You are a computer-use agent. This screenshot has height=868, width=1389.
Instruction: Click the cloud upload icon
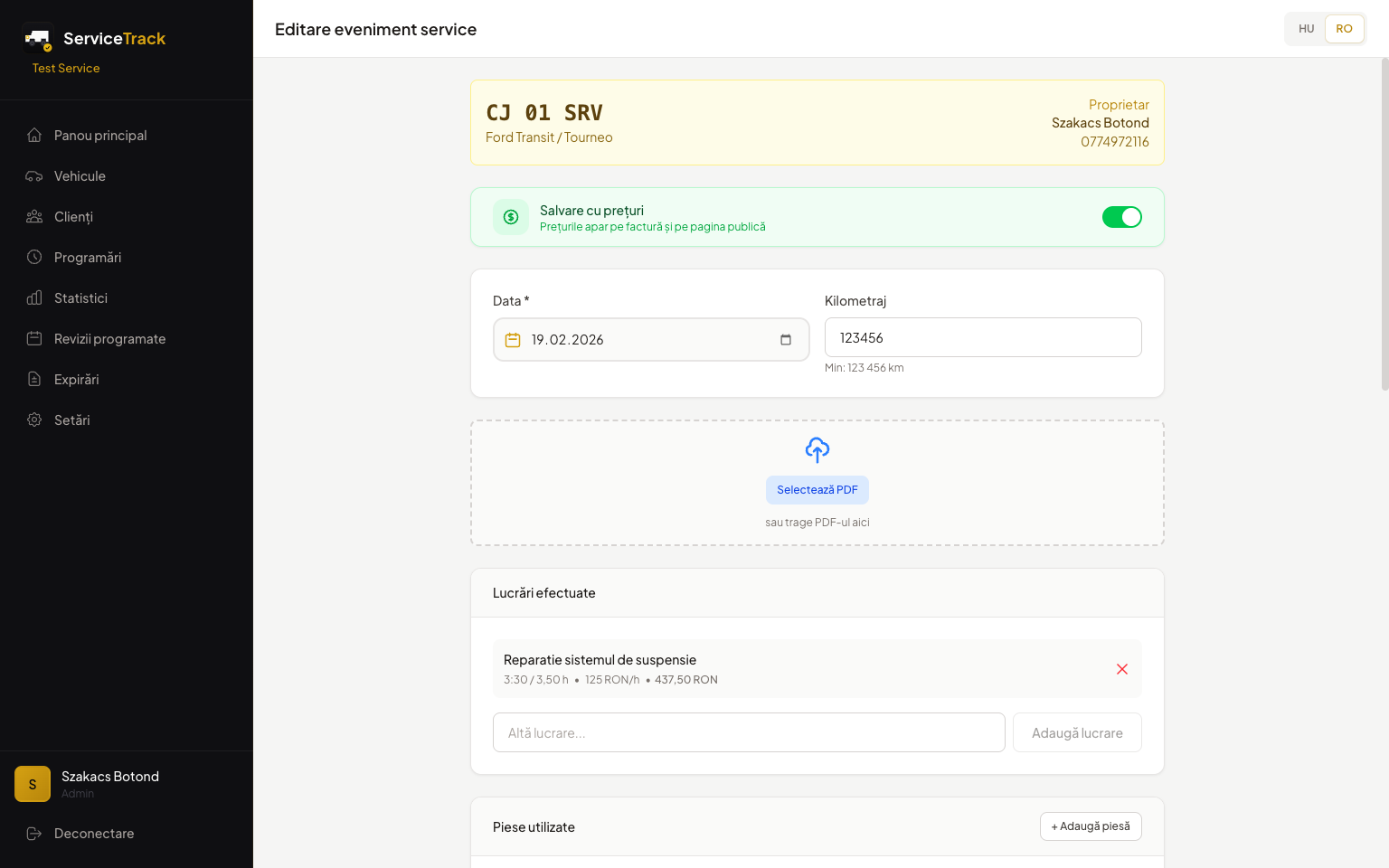coord(817,449)
